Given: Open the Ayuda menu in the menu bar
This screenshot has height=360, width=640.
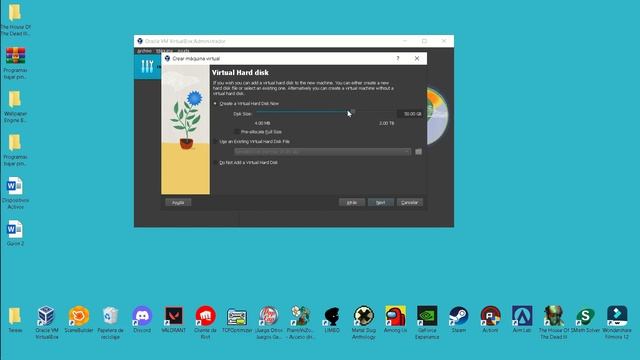Looking at the screenshot, I should pyautogui.click(x=183, y=51).
